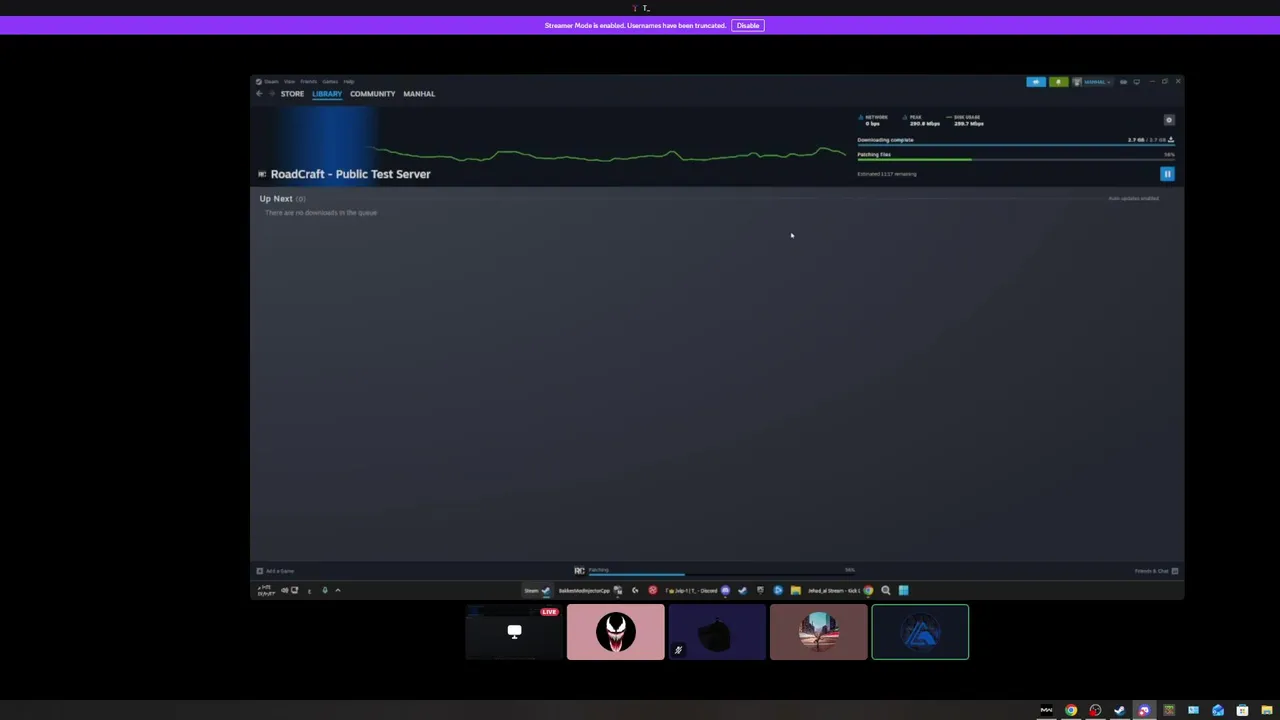This screenshot has width=1280, height=720.
Task: Click the back navigation arrow in Steam
Action: point(259,94)
